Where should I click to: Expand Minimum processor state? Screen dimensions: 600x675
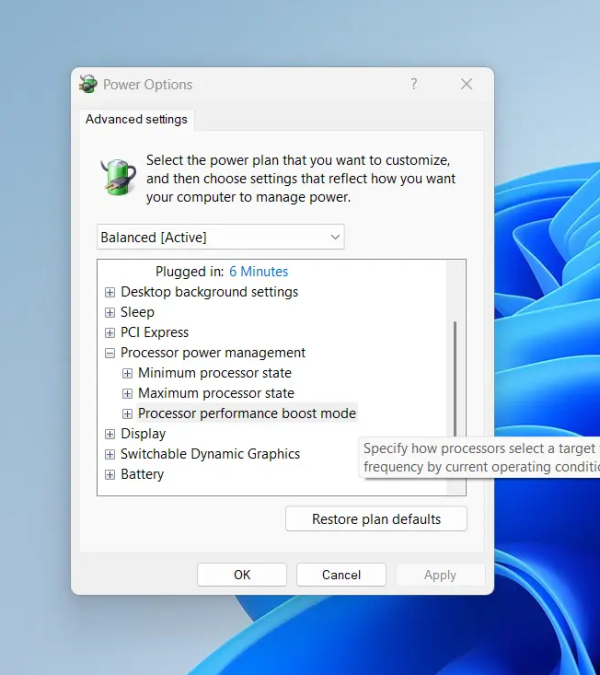pos(127,373)
